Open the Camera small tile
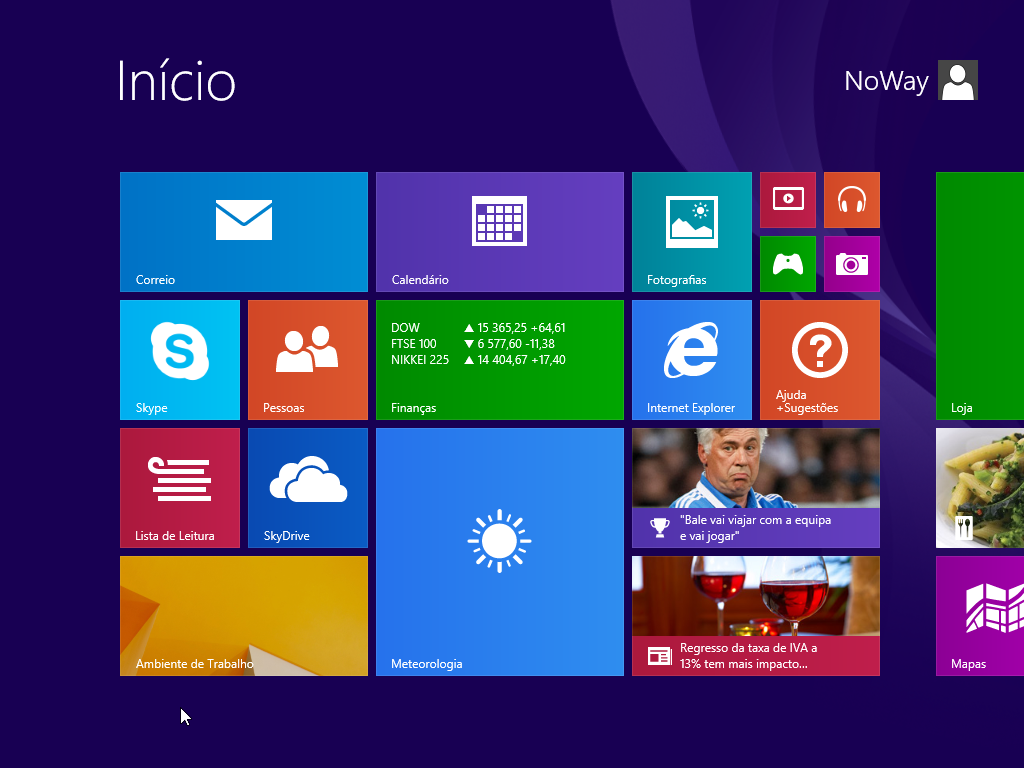The width and height of the screenshot is (1024, 768). point(852,264)
